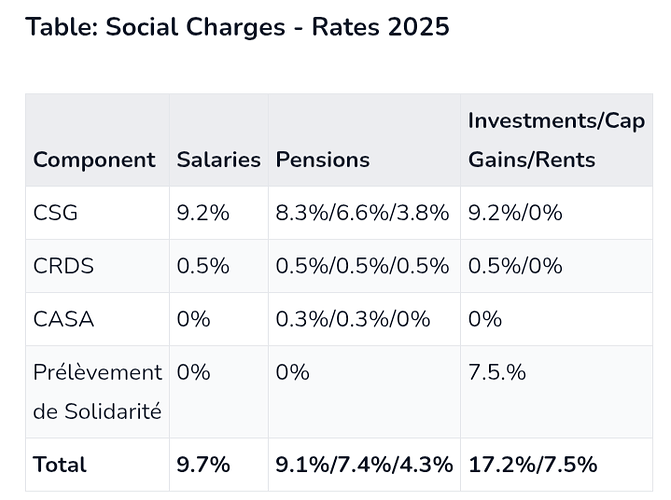The width and height of the screenshot is (671, 500).
Task: Click the table title 'Social Charges - Rates 2025'
Action: click(237, 27)
